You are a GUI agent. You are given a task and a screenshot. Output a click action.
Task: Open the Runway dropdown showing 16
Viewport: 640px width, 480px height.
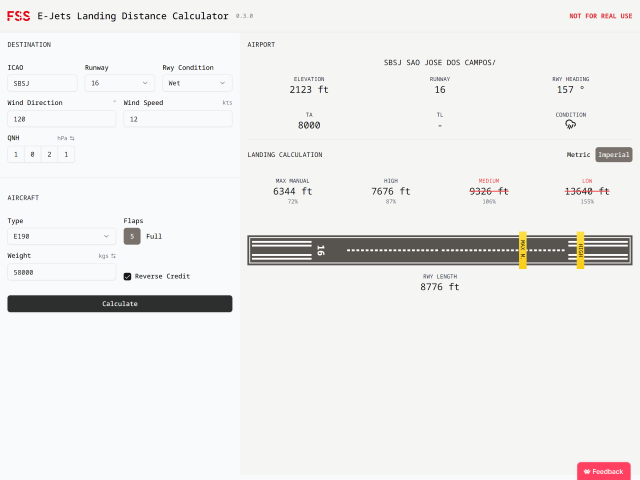click(120, 83)
